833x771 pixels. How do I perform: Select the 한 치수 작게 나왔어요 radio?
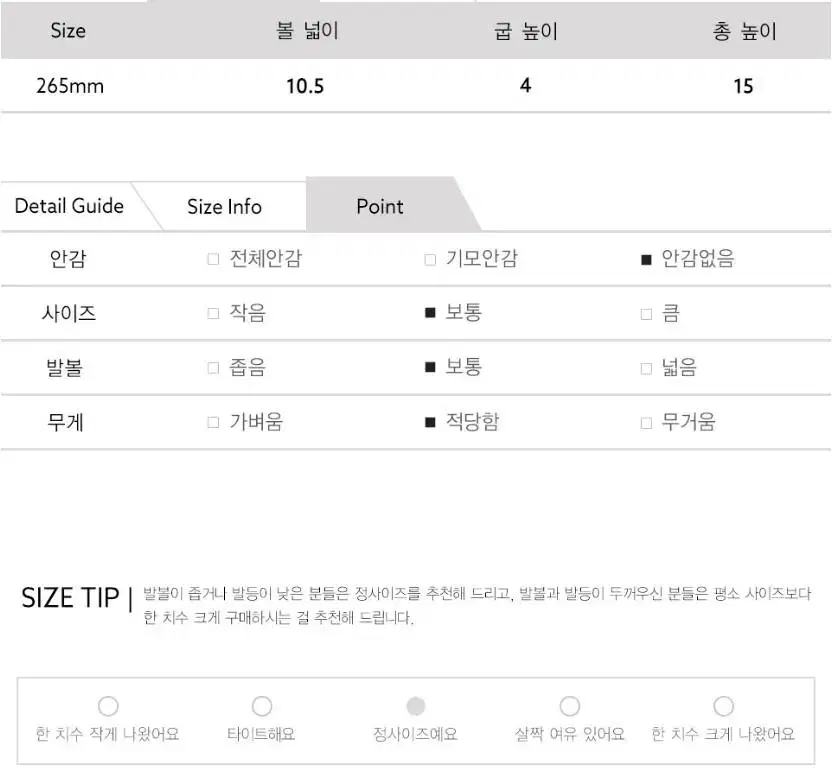pyautogui.click(x=108, y=707)
